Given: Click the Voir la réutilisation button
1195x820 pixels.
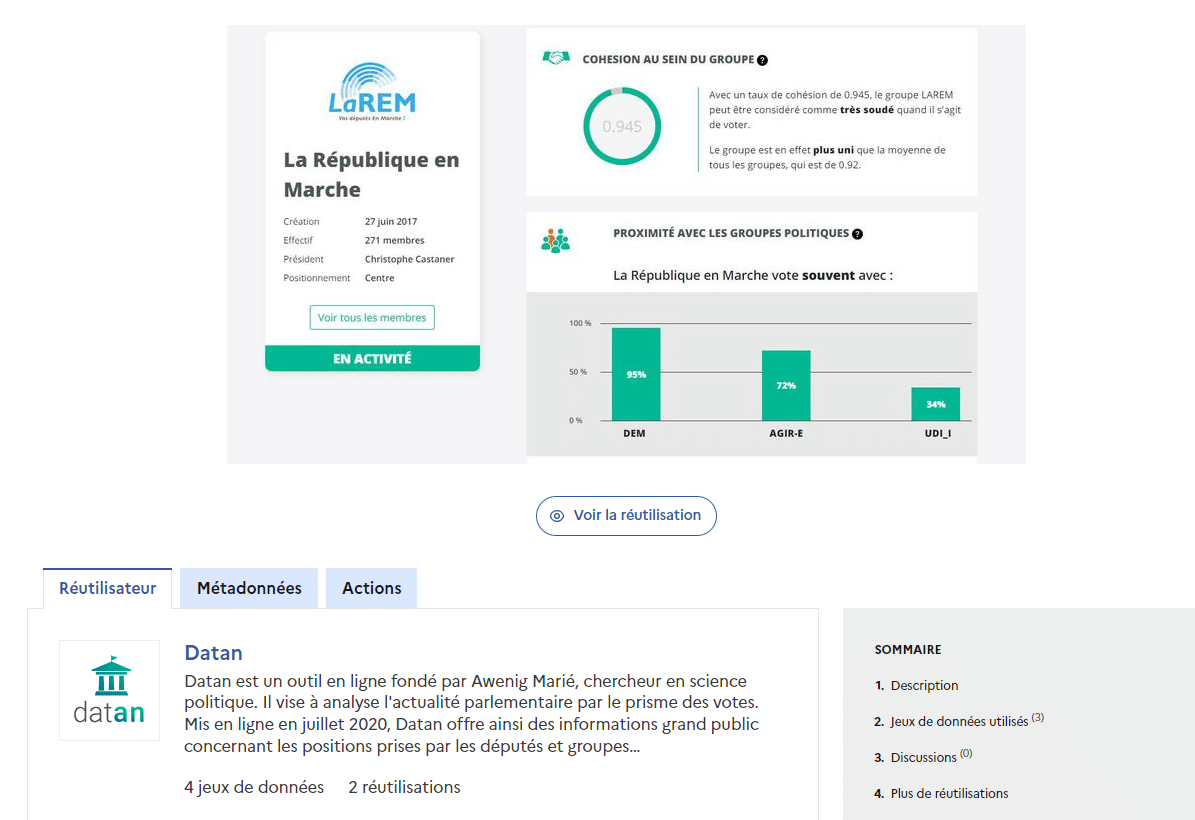Looking at the screenshot, I should pos(626,516).
